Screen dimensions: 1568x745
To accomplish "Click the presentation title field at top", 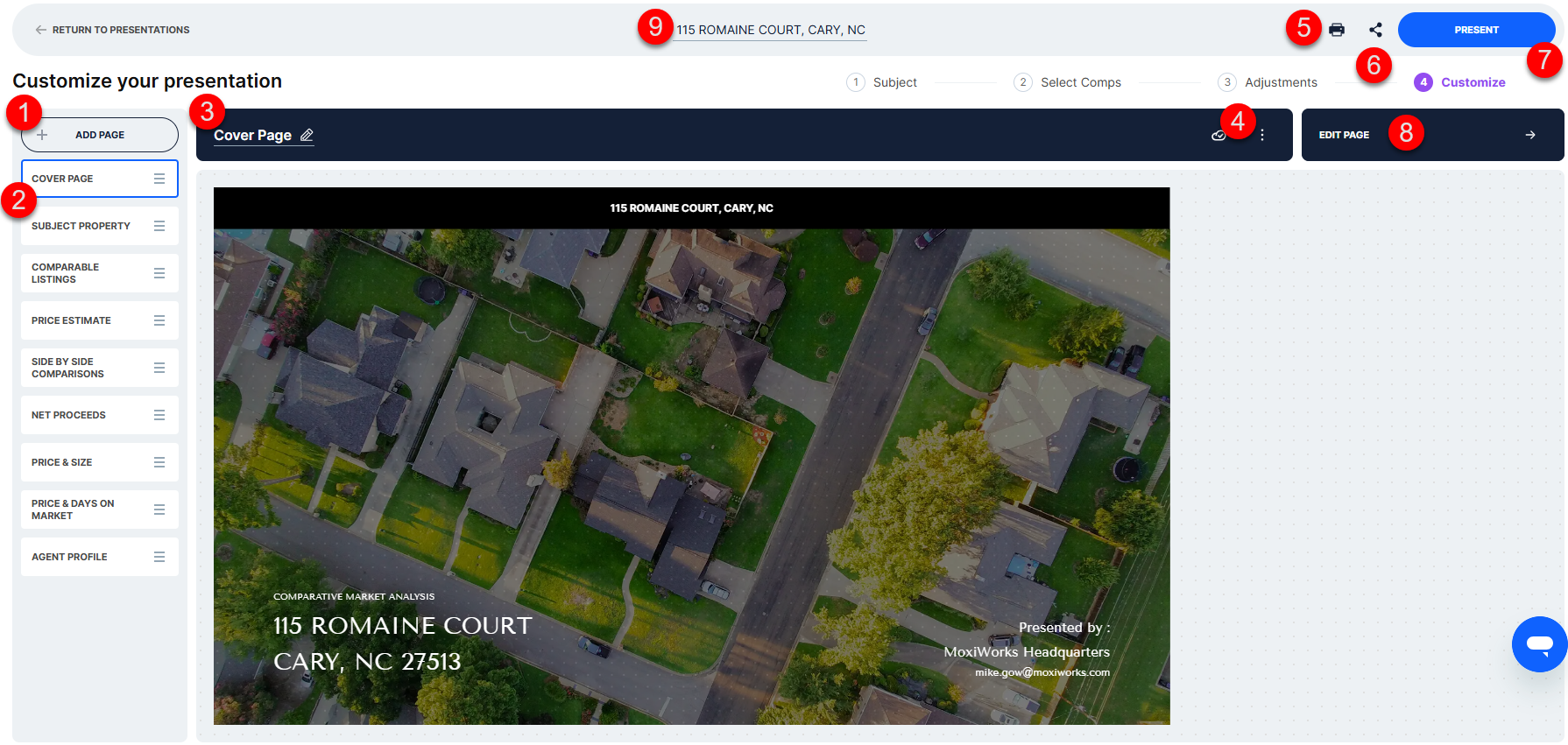I will (771, 30).
